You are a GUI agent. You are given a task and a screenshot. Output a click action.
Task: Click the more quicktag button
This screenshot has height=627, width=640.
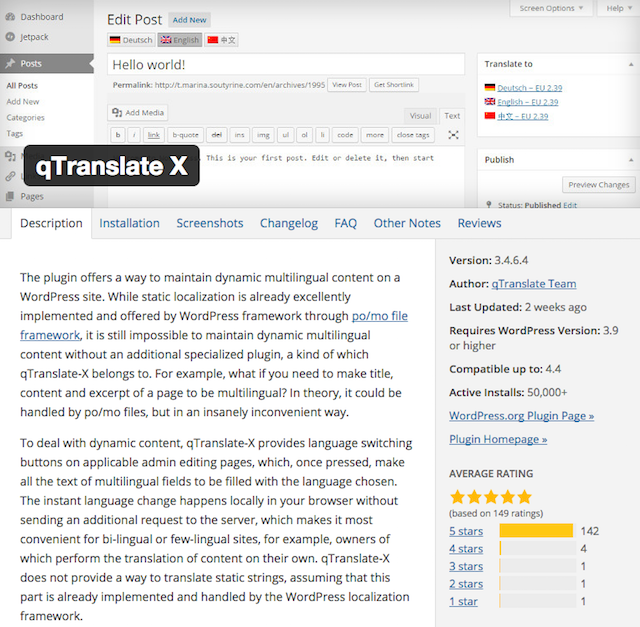[x=375, y=135]
